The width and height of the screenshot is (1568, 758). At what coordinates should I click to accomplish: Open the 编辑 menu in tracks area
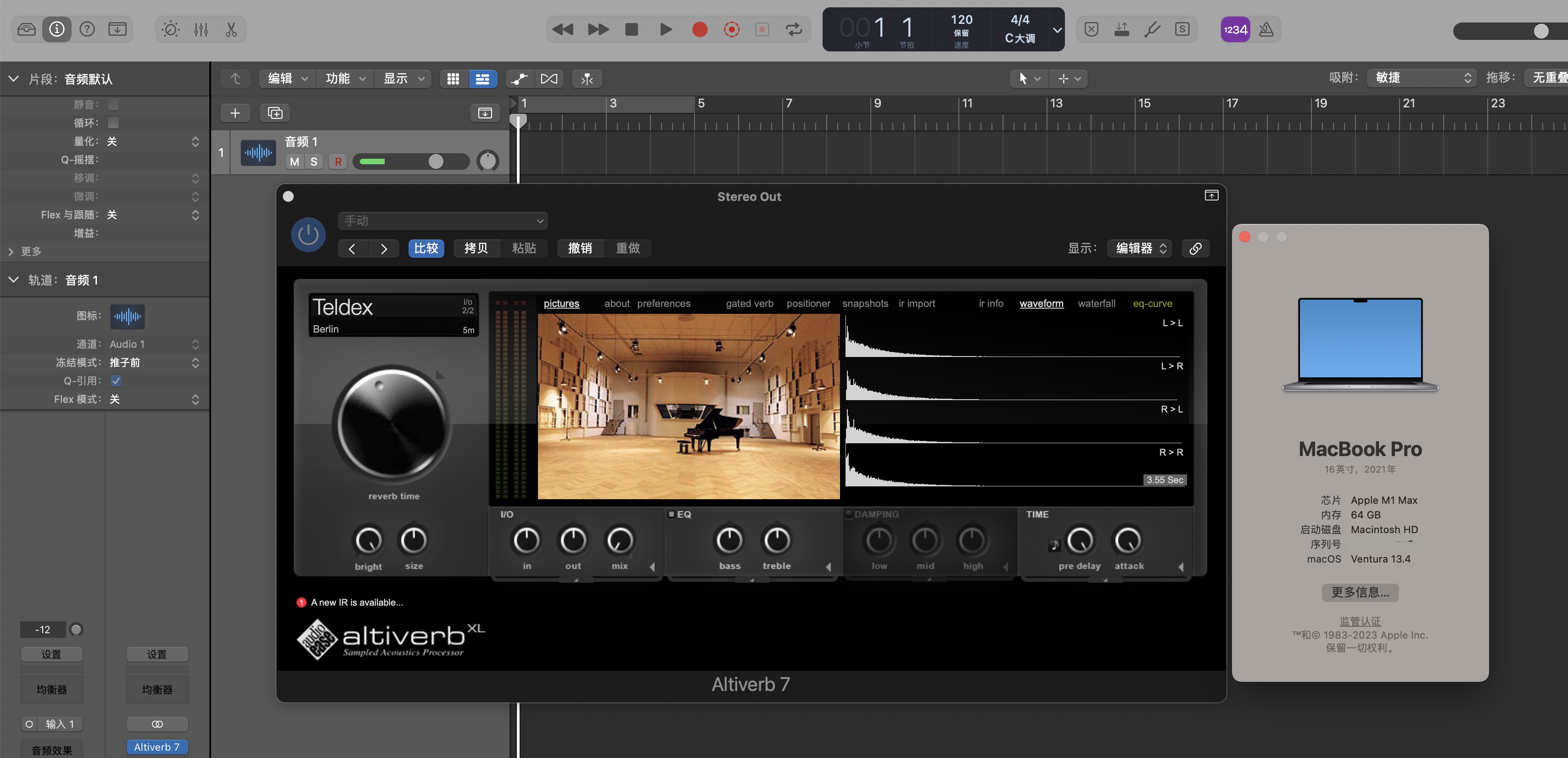tap(287, 78)
